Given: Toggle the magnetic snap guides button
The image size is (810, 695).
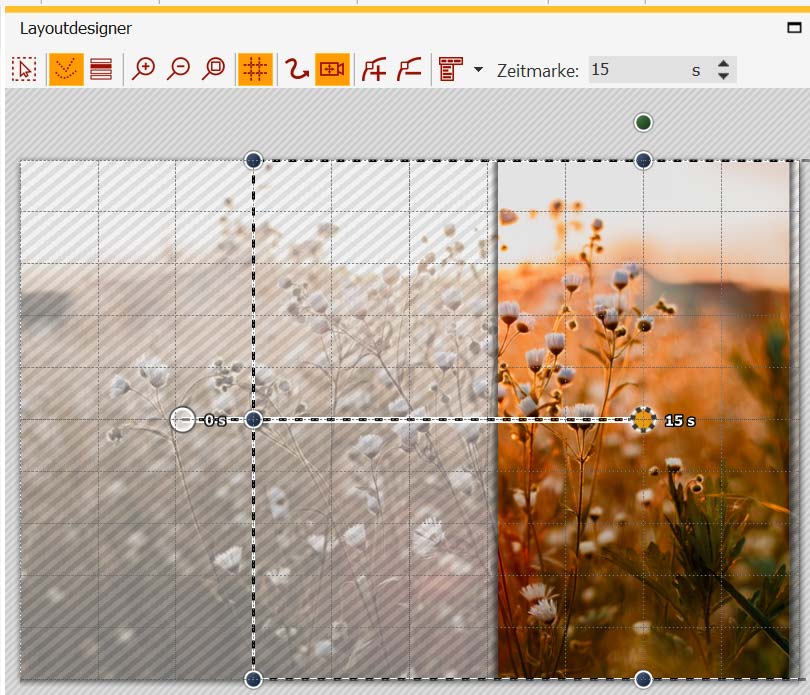Looking at the screenshot, I should [66, 70].
